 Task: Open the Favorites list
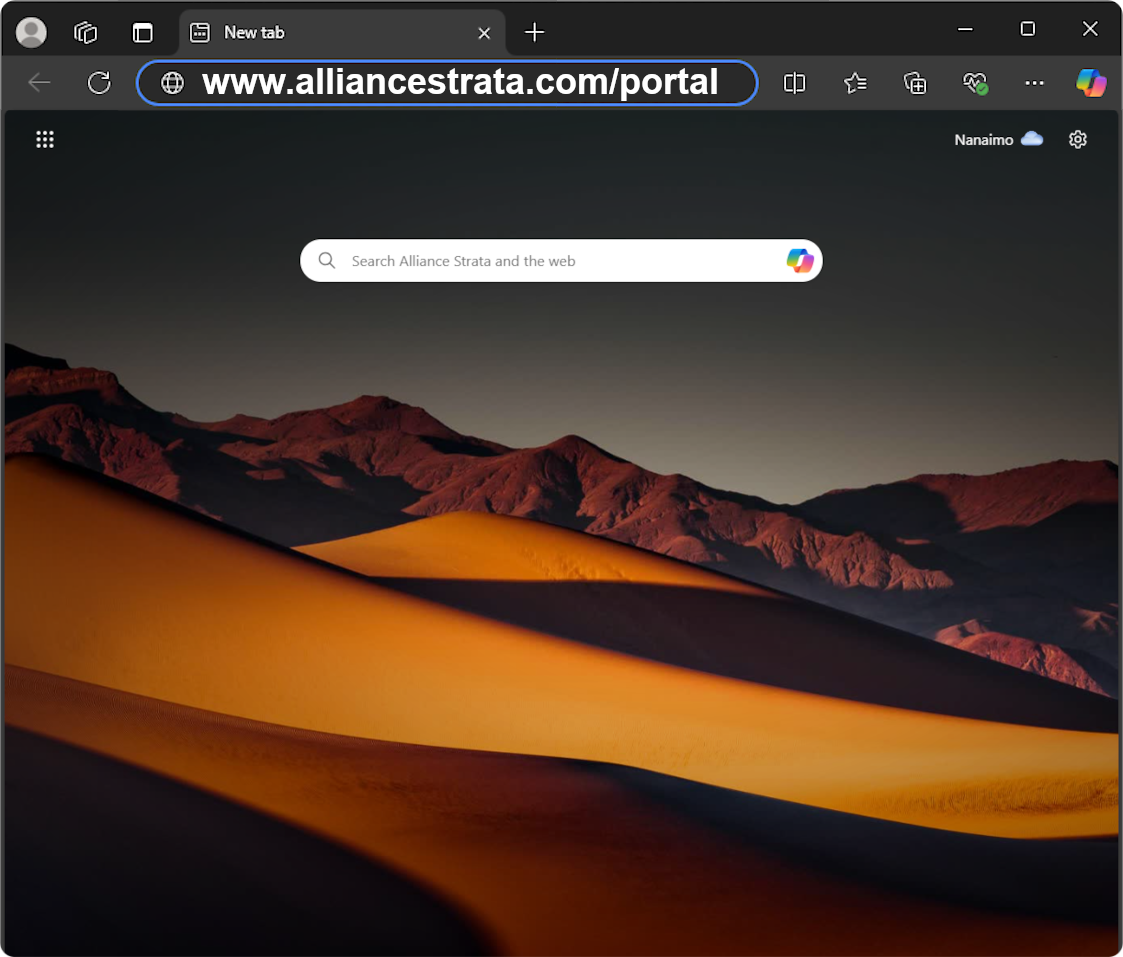coord(855,83)
